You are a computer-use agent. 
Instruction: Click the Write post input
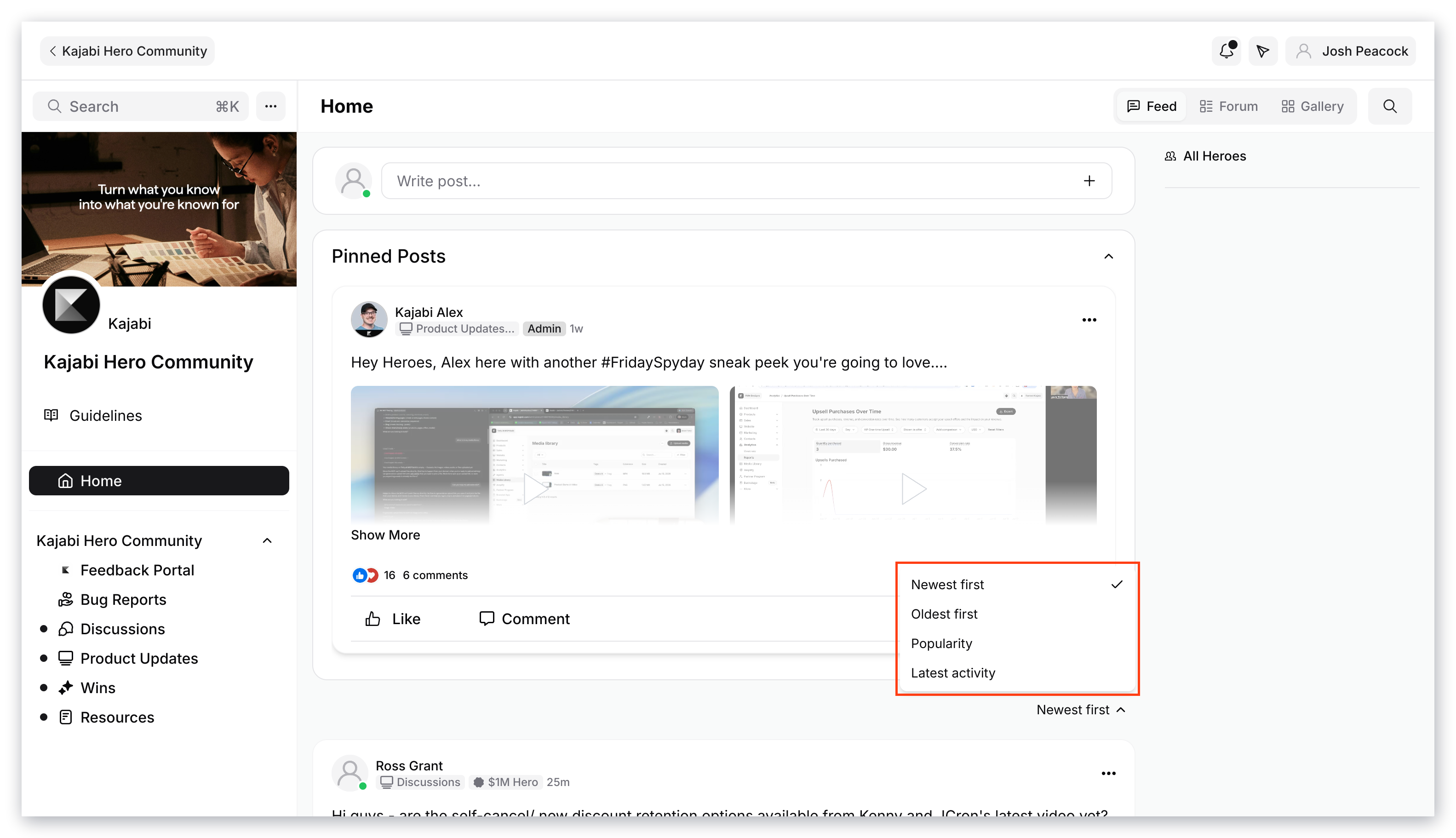pos(746,181)
